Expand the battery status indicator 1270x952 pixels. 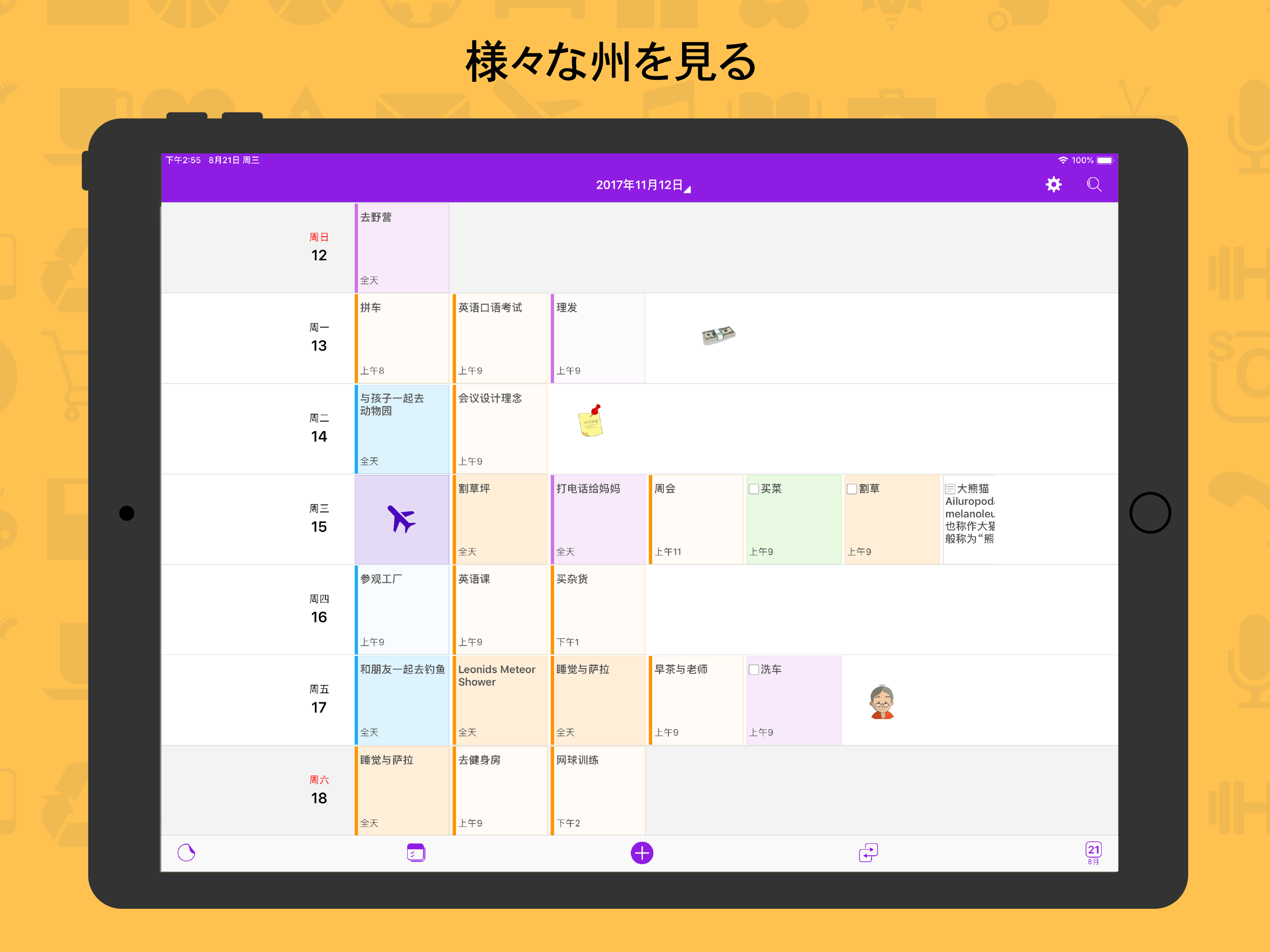click(x=1105, y=160)
